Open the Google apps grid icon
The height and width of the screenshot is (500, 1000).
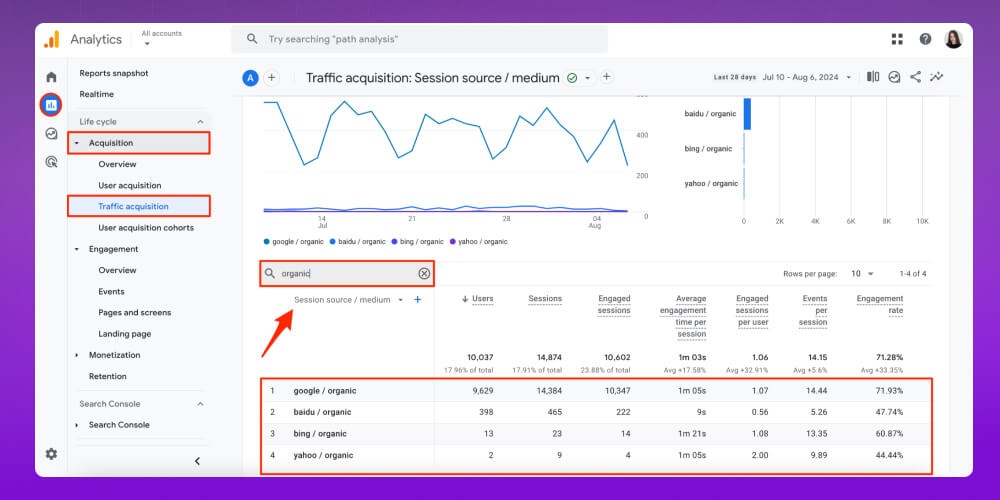[897, 39]
